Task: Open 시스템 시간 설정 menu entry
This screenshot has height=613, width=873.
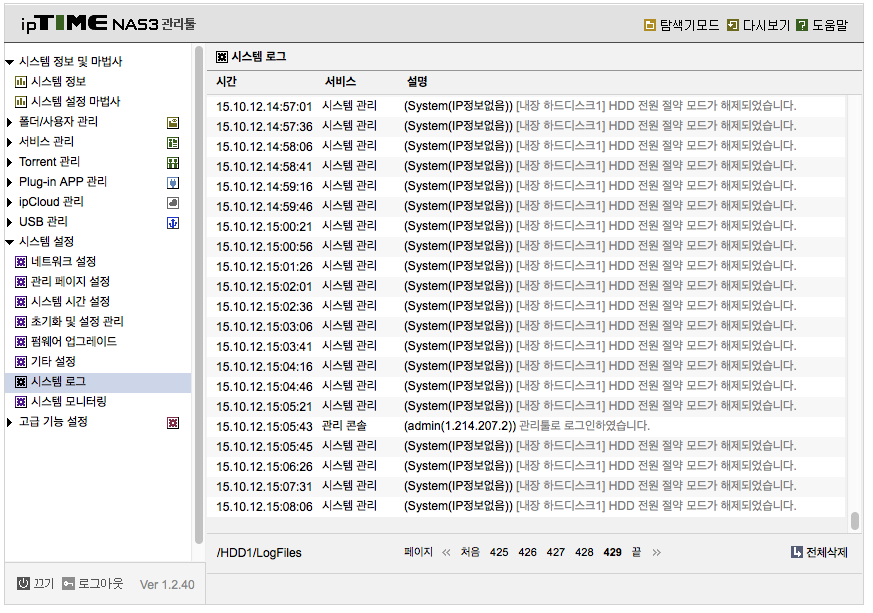Action: point(70,301)
